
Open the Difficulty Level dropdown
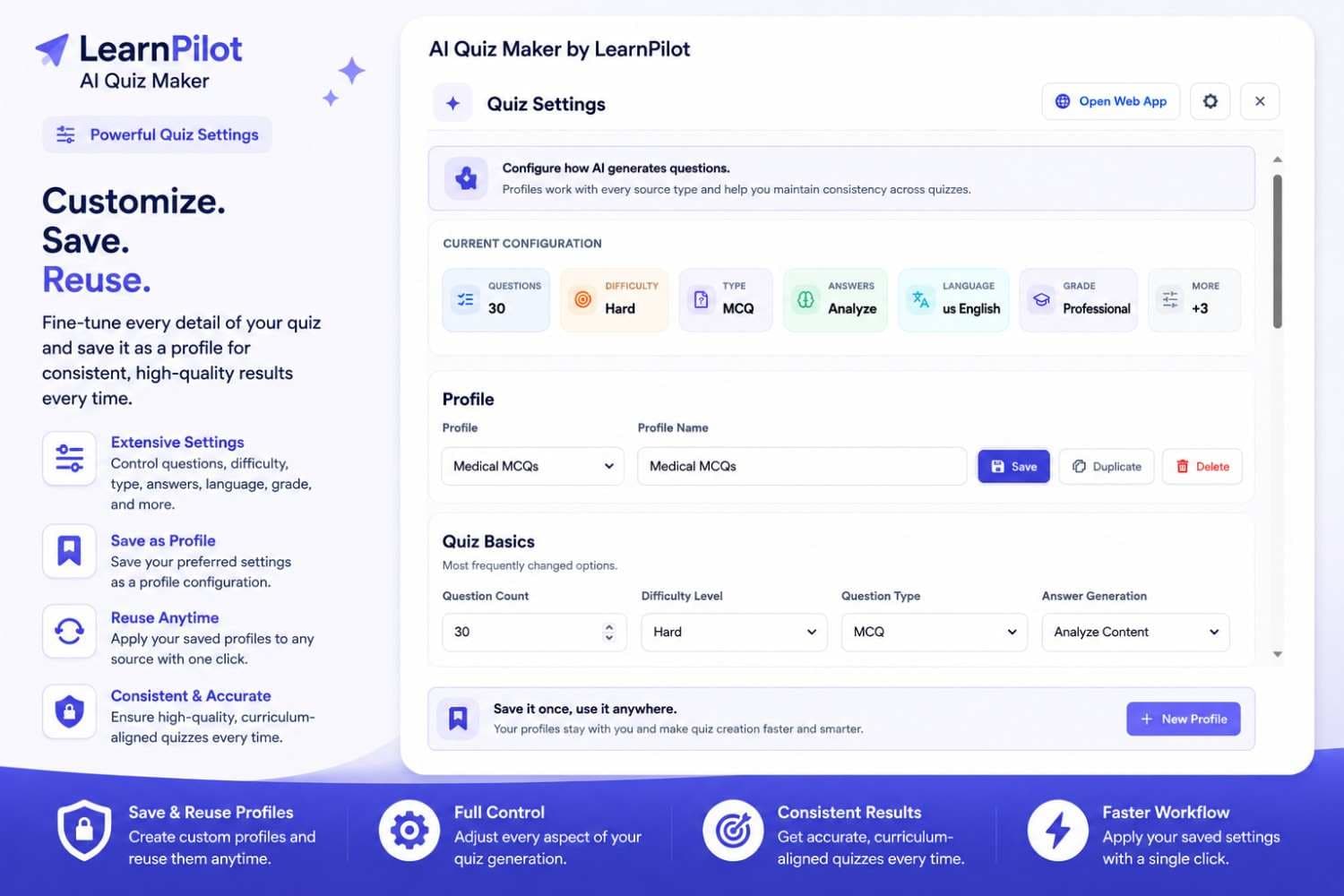[734, 632]
